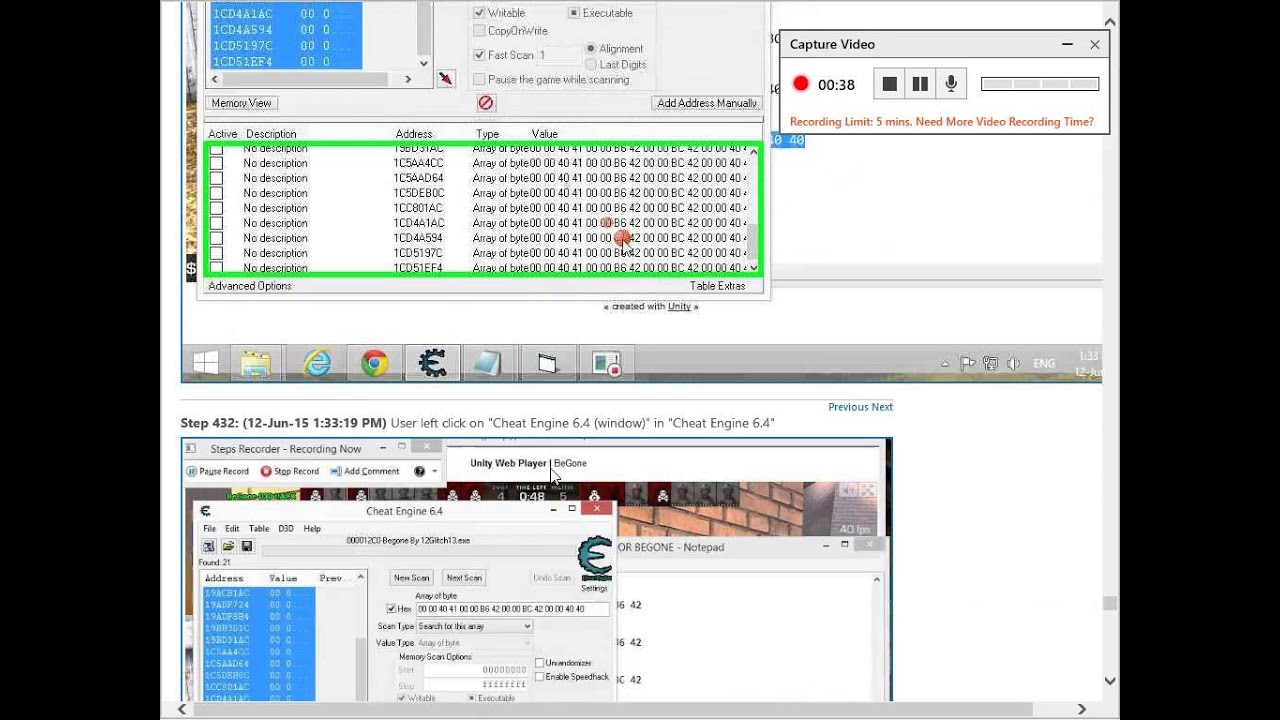Open the Help menu in Cheat Engine
1280x720 pixels.
pos(312,528)
